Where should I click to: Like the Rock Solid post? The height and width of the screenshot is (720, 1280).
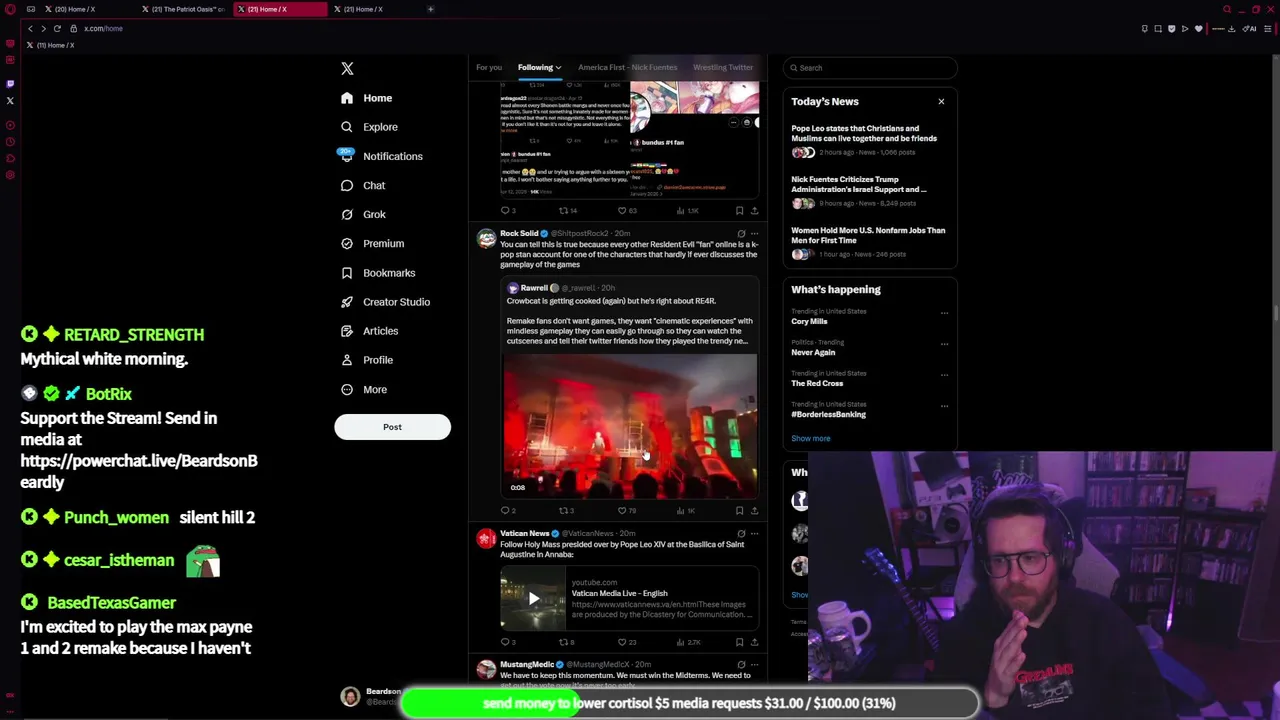pyautogui.click(x=627, y=511)
